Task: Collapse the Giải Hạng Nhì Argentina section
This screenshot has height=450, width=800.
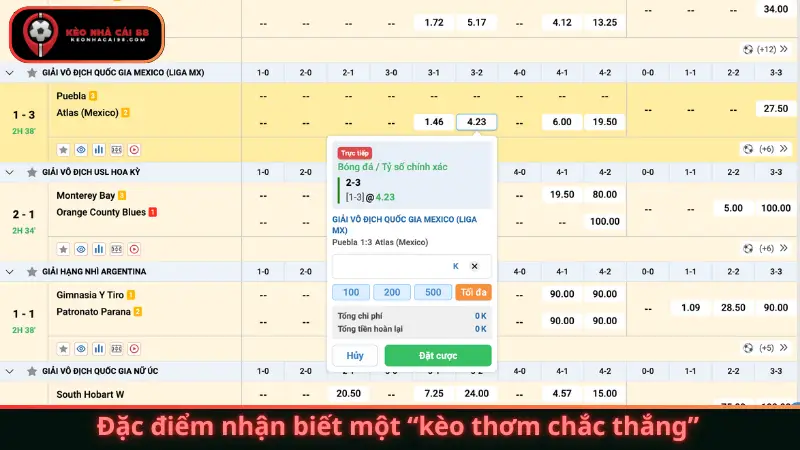Action: click(10, 272)
